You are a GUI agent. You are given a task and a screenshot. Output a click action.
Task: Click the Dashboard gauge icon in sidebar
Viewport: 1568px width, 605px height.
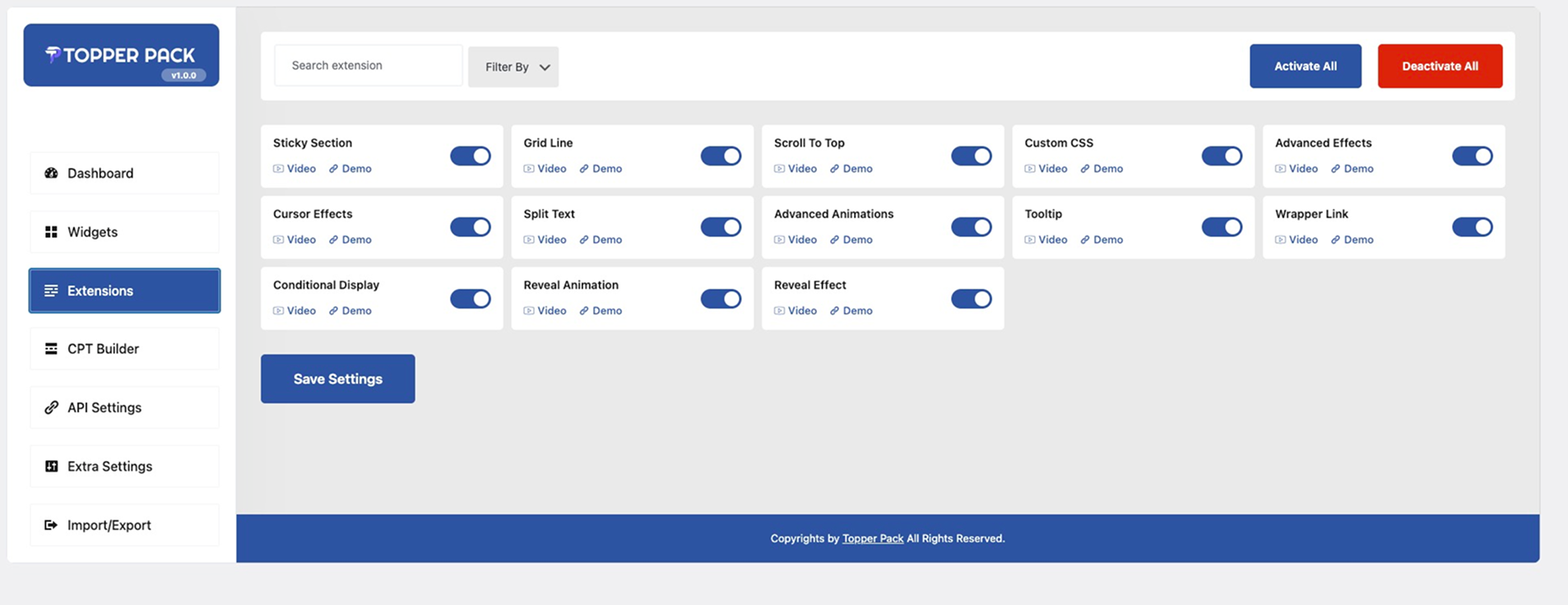pos(51,173)
